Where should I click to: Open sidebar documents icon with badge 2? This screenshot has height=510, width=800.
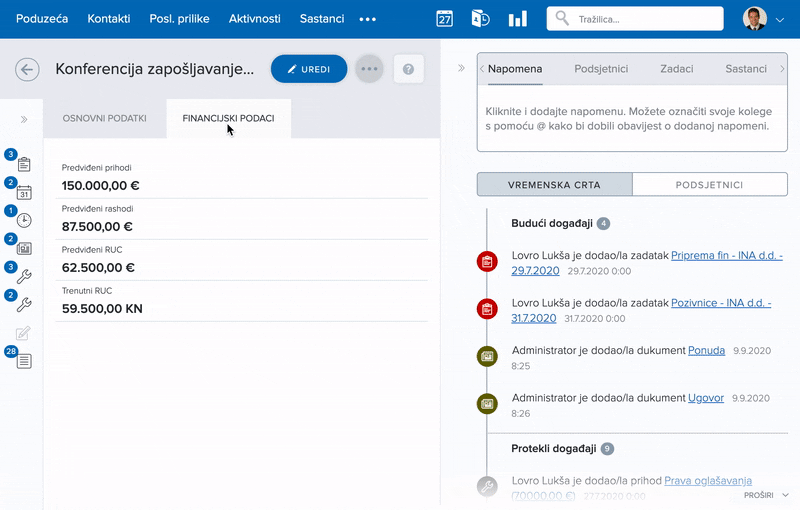(x=24, y=248)
